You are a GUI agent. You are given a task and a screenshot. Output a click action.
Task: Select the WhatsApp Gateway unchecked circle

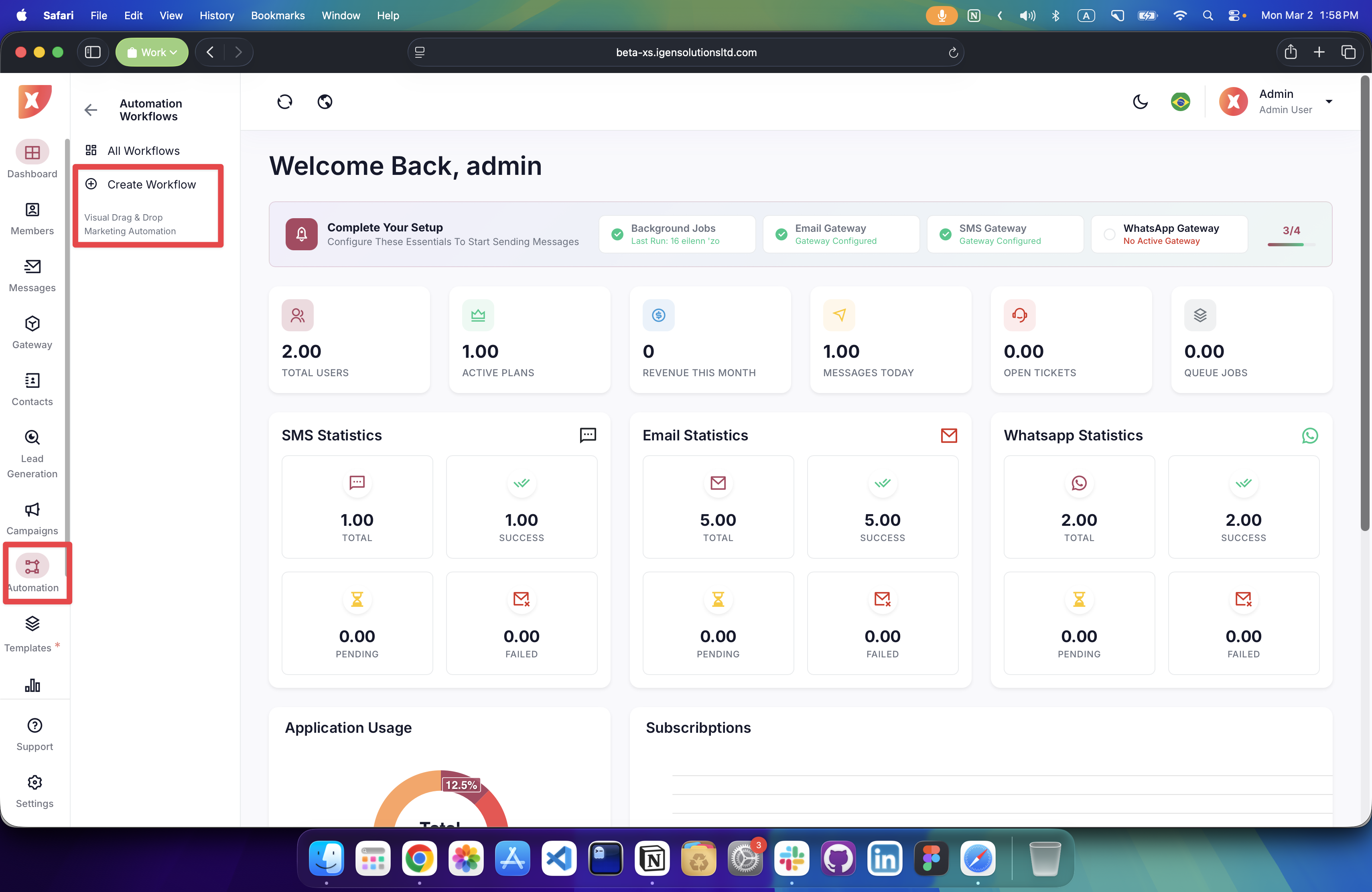tap(1109, 235)
